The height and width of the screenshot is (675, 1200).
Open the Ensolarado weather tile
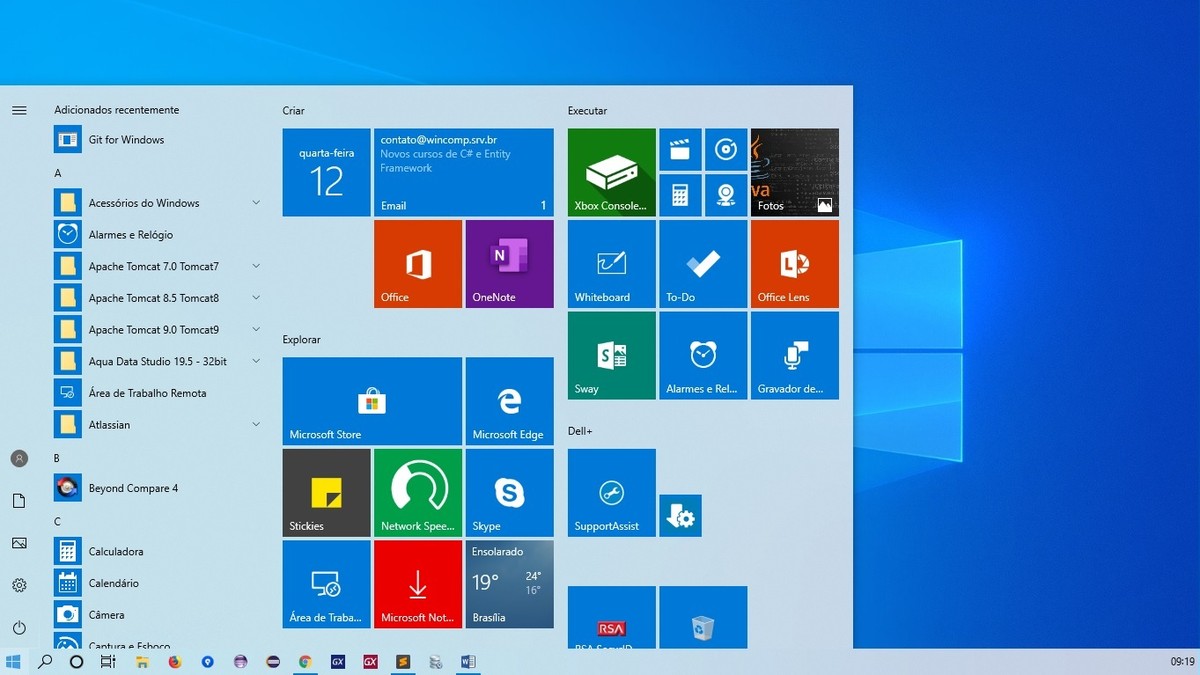pyautogui.click(x=509, y=584)
